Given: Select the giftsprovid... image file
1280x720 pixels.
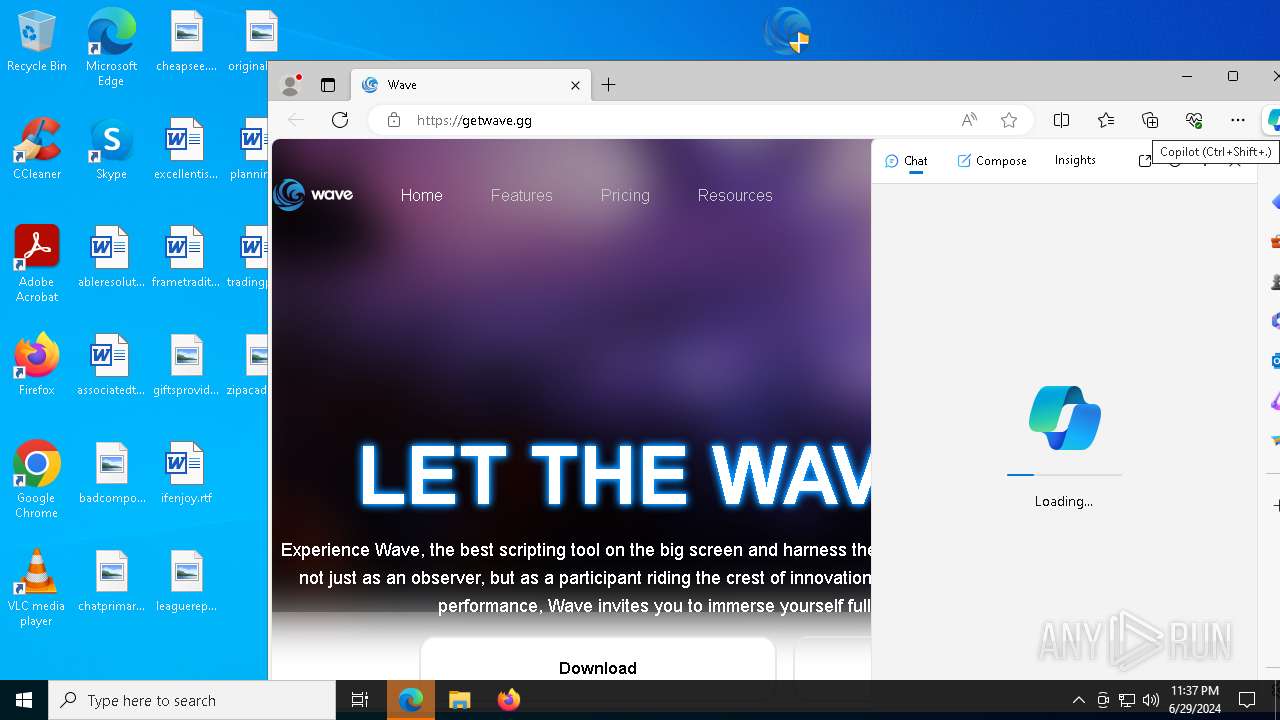Looking at the screenshot, I should (x=186, y=366).
